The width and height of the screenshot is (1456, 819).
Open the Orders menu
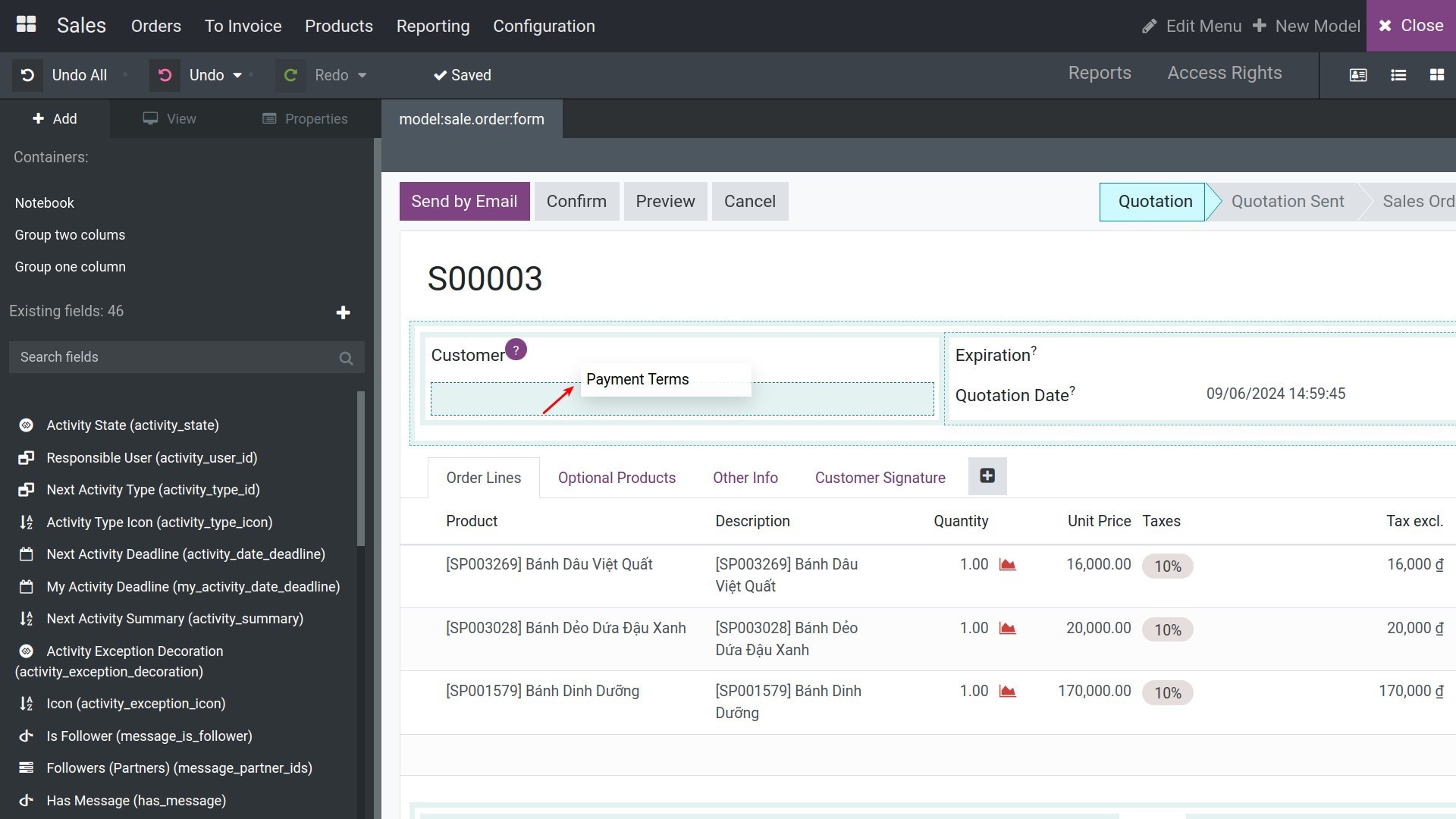click(x=155, y=26)
